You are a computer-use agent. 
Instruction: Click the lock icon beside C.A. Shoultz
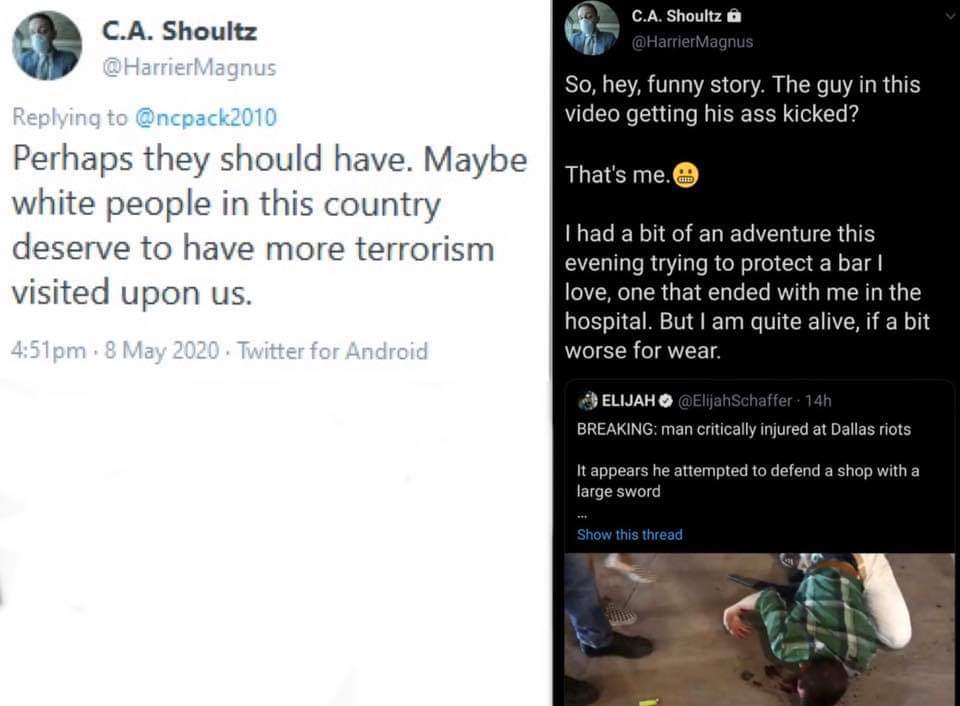[734, 17]
